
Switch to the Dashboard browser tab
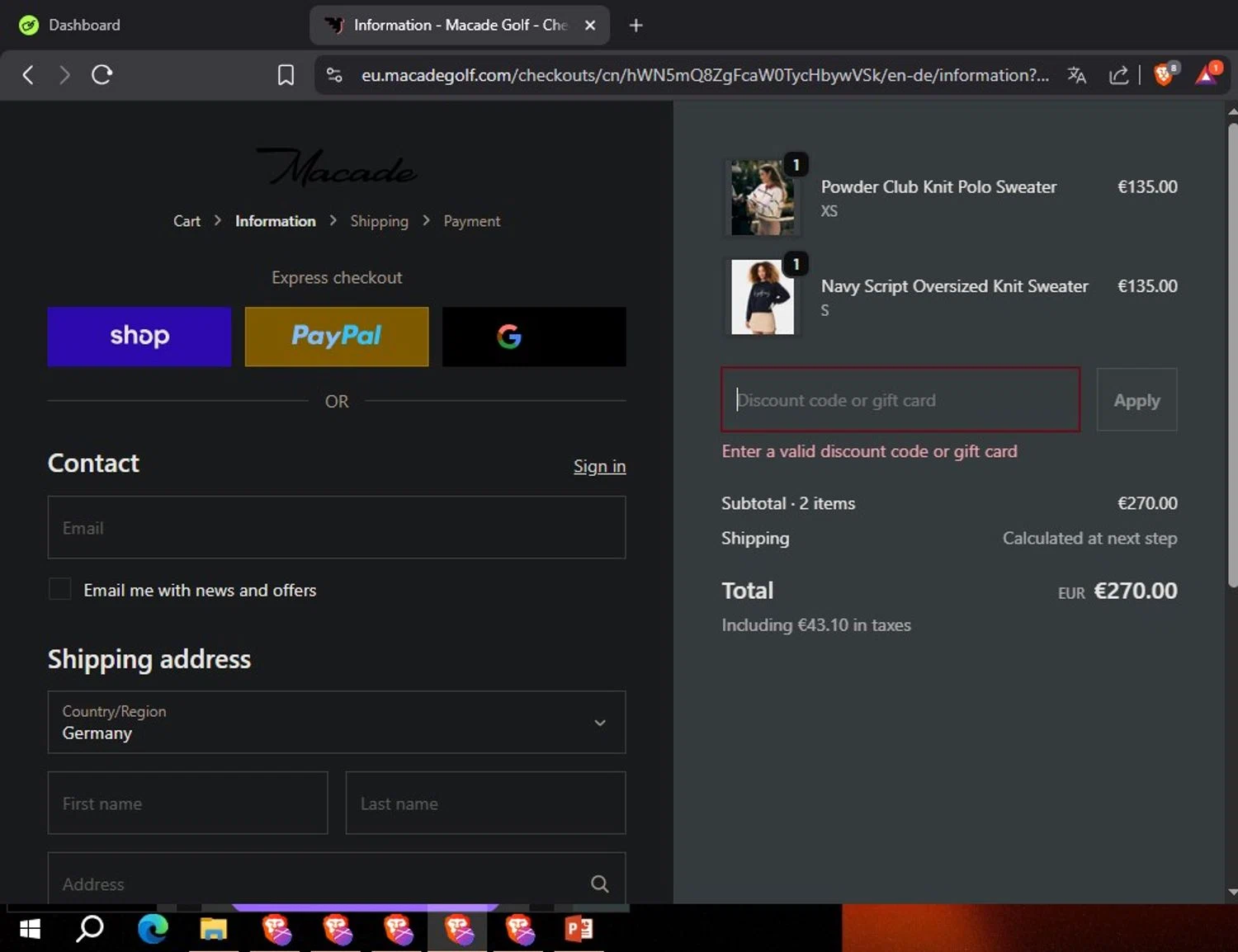tap(84, 25)
